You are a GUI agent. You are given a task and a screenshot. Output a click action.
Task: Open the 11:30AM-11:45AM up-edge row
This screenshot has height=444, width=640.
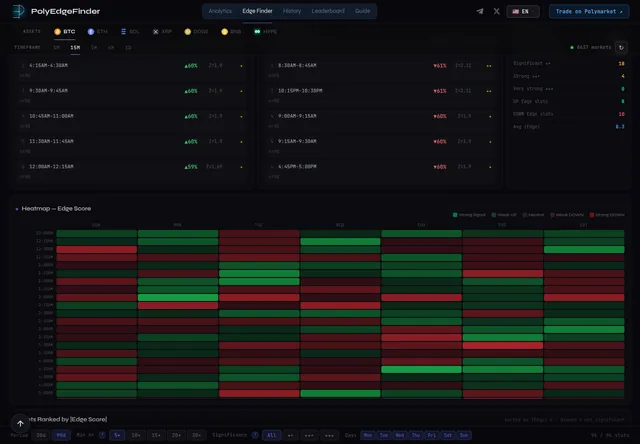click(x=132, y=146)
